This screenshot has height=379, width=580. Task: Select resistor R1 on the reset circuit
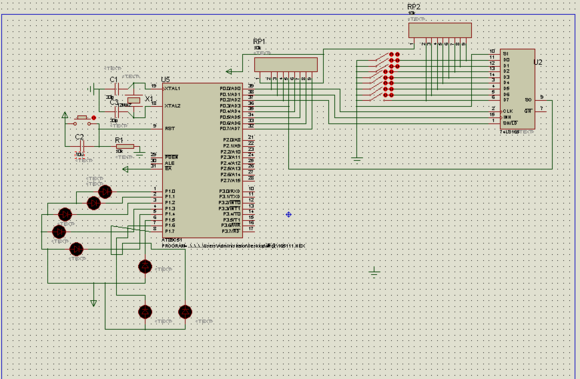point(125,146)
